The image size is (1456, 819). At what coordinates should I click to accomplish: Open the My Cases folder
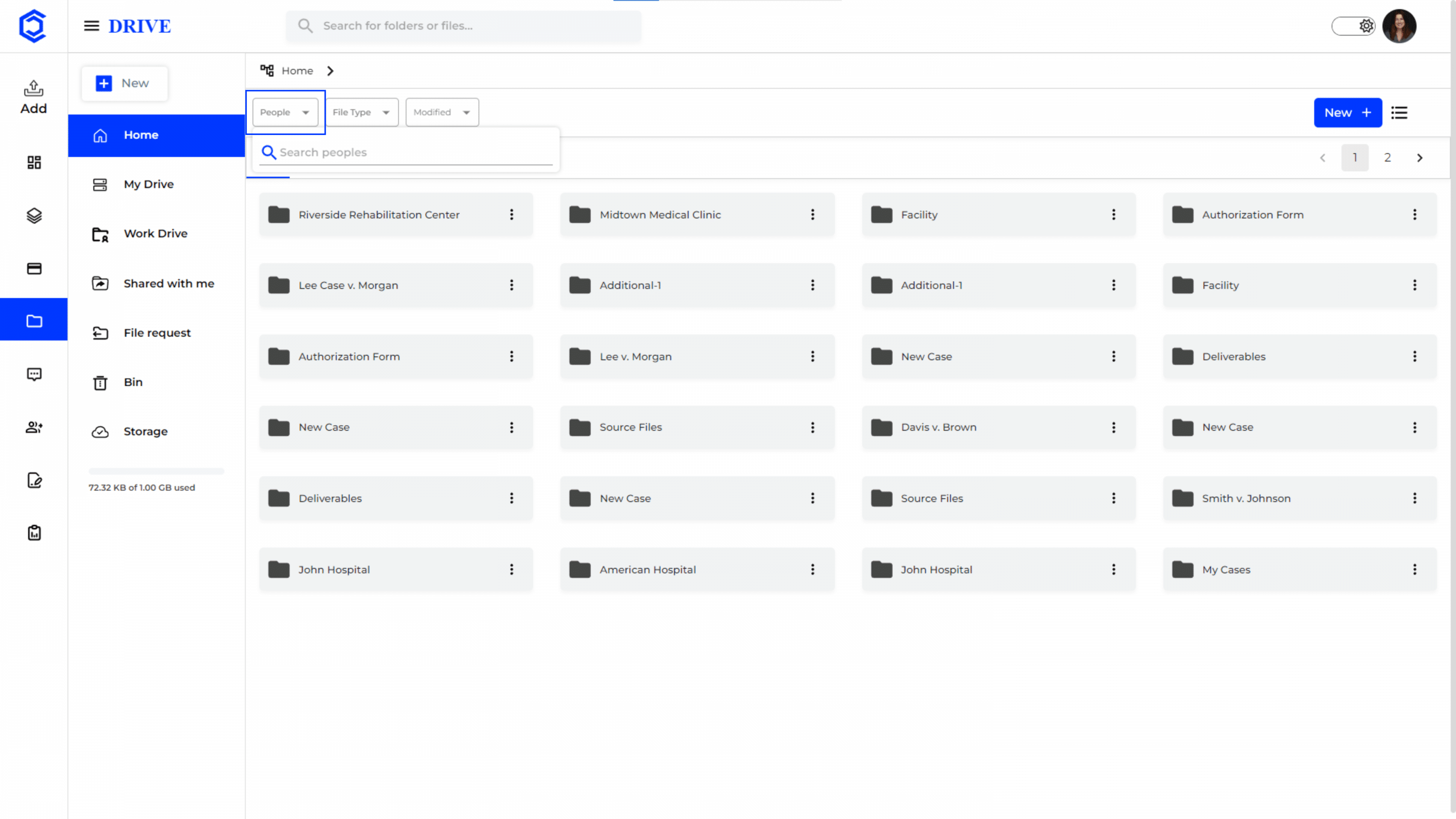pyautogui.click(x=1299, y=570)
